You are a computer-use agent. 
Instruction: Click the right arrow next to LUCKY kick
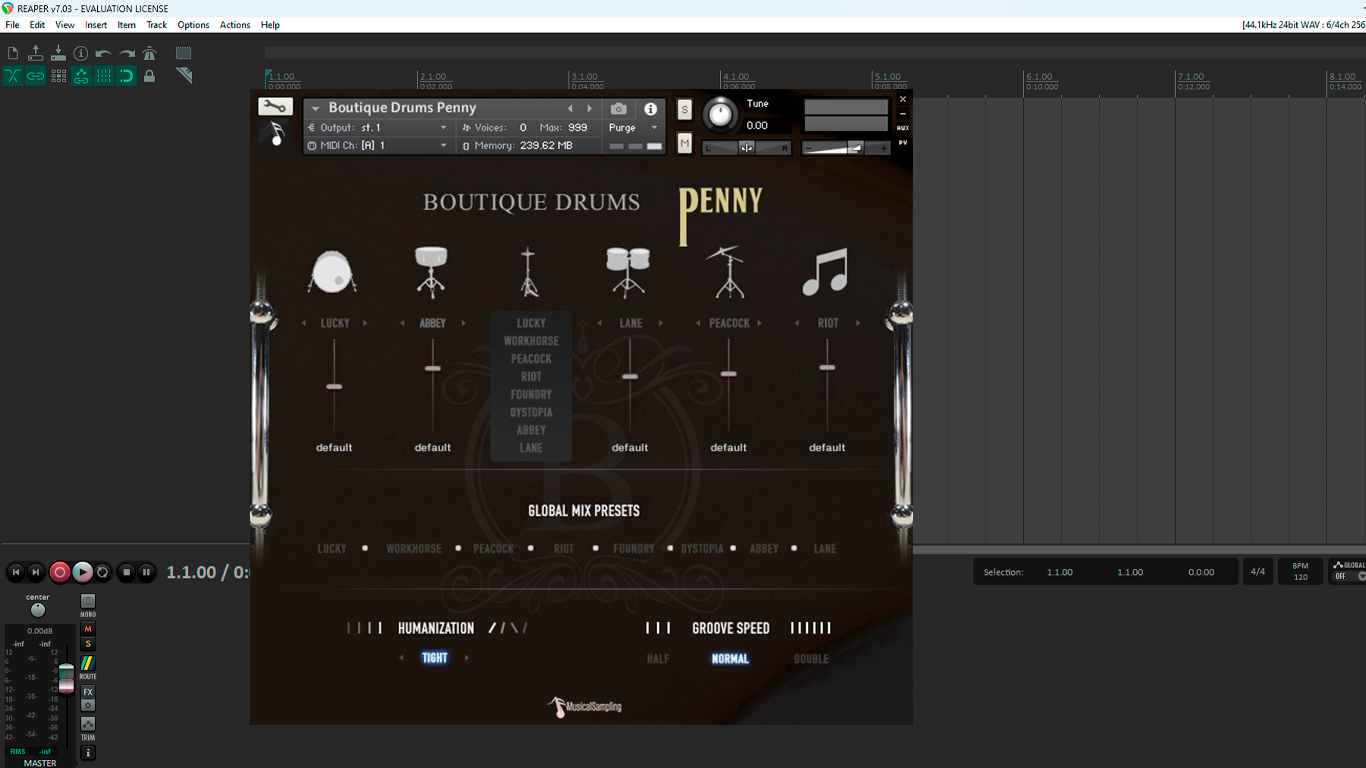click(x=365, y=323)
